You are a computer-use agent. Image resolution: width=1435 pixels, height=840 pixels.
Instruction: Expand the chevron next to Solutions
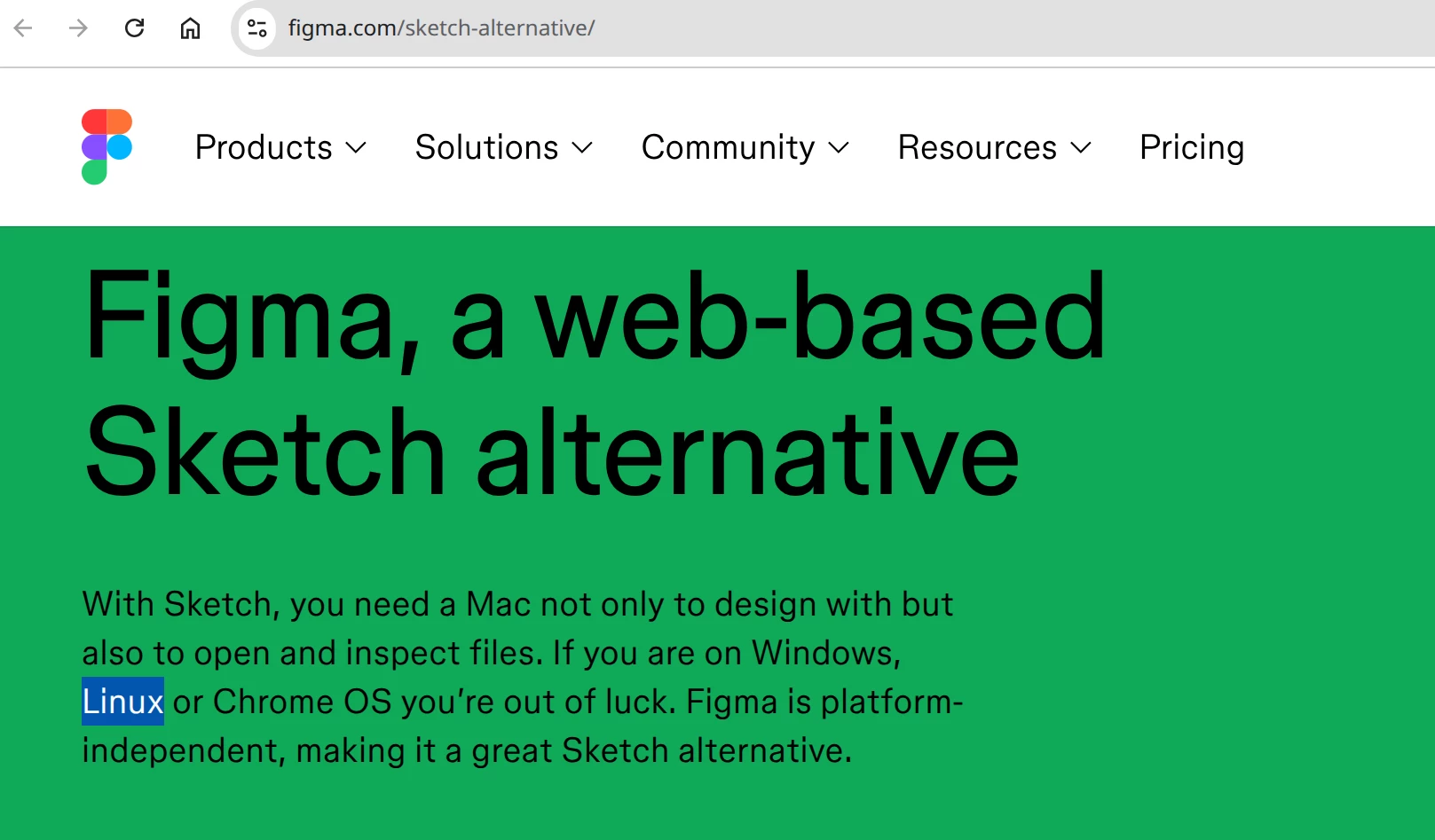[x=582, y=148]
